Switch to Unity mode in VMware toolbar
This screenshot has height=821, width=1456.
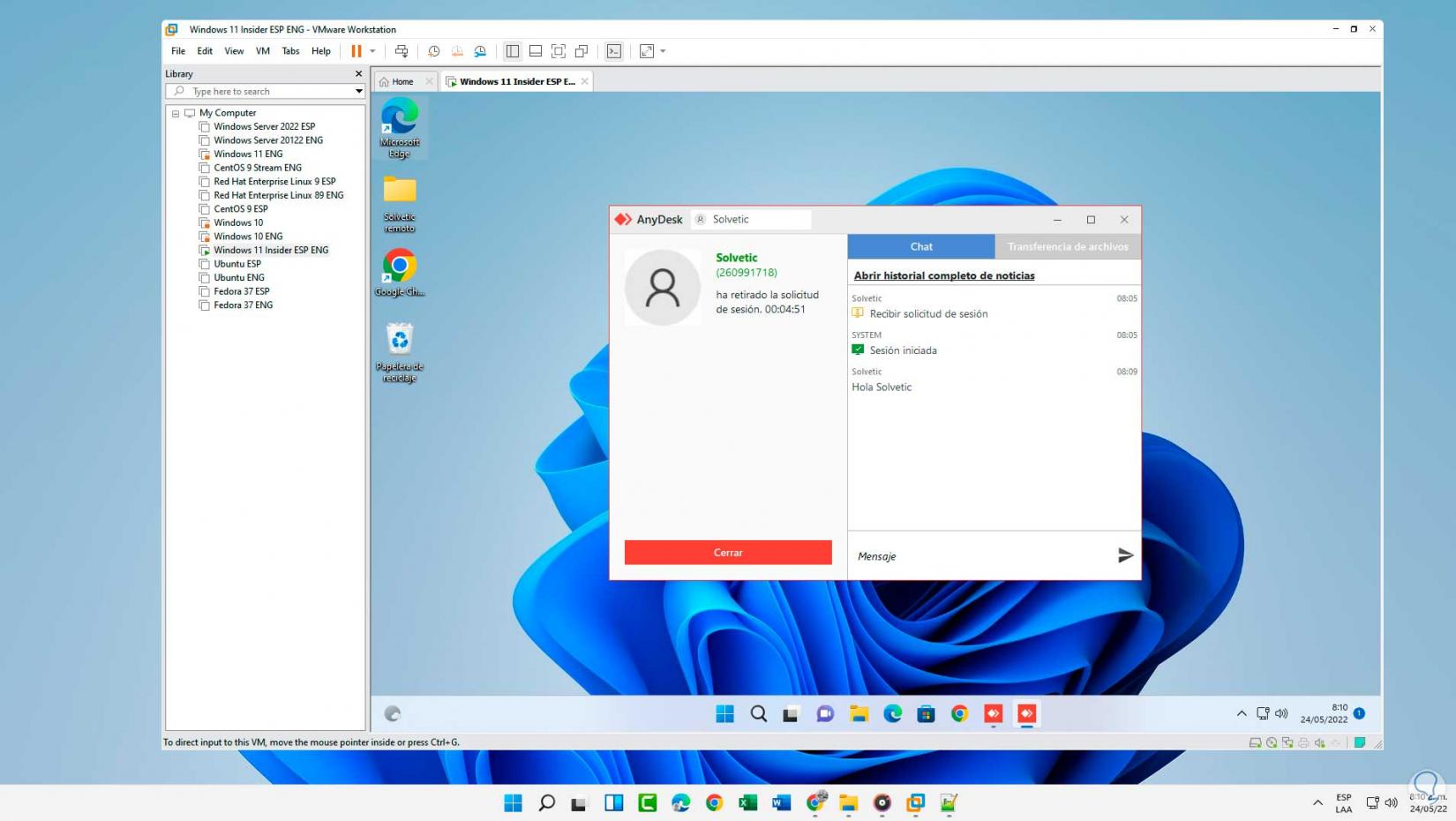[x=582, y=51]
